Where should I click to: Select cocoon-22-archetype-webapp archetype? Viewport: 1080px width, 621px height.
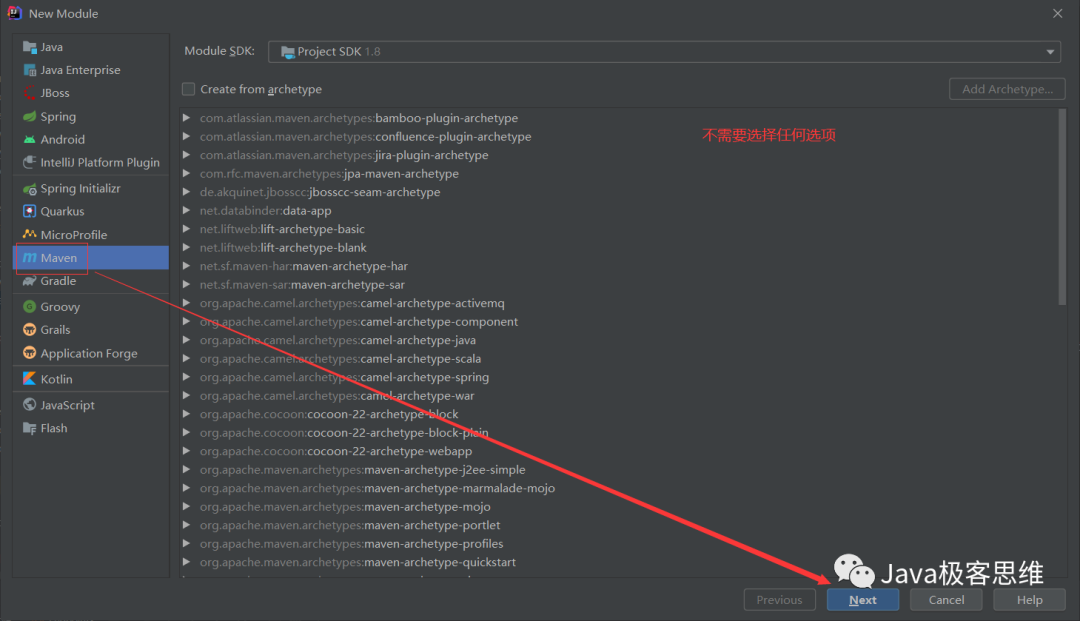coord(336,451)
